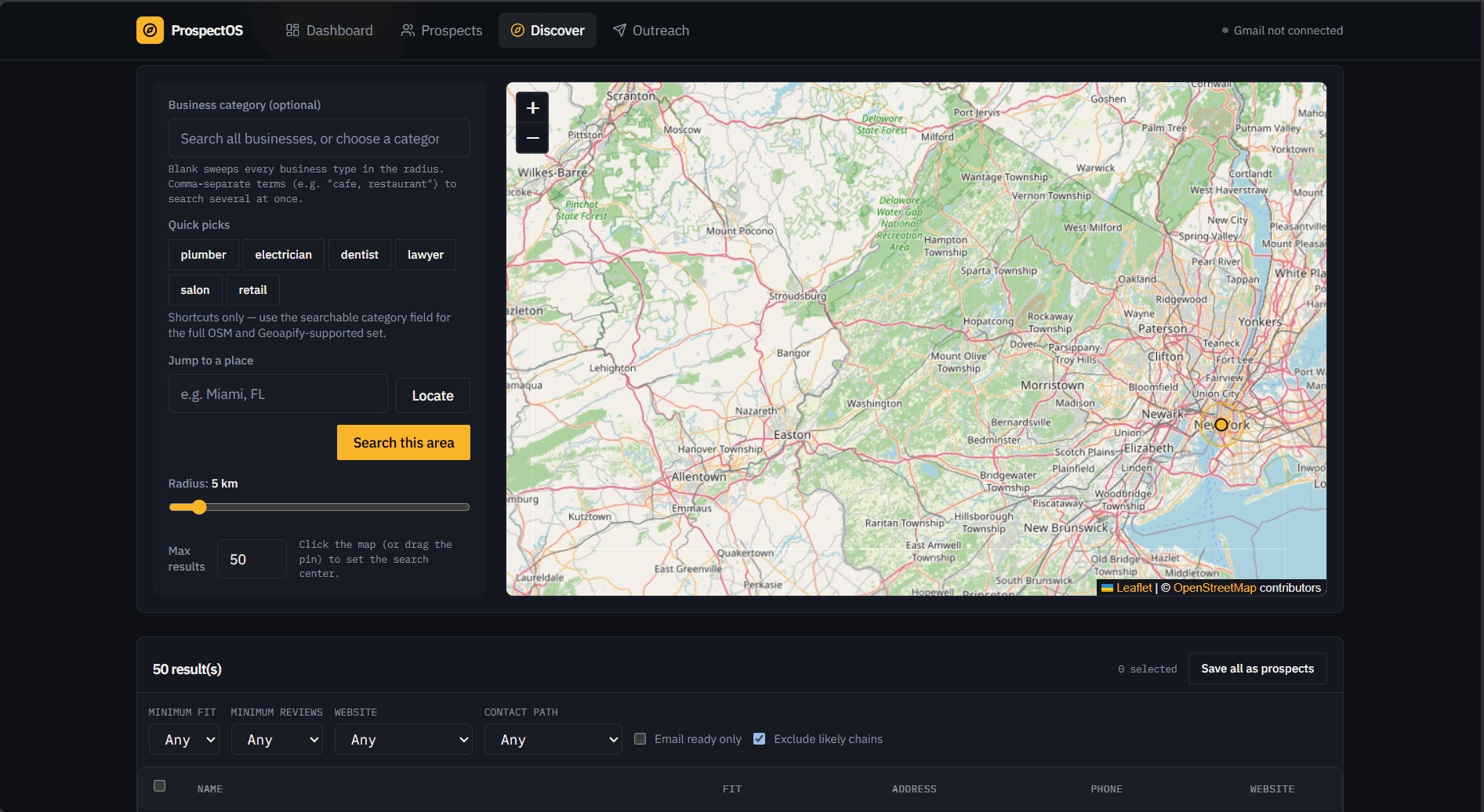Pick the electrician quick pick
Screen dimensions: 1484x812
tap(283, 255)
